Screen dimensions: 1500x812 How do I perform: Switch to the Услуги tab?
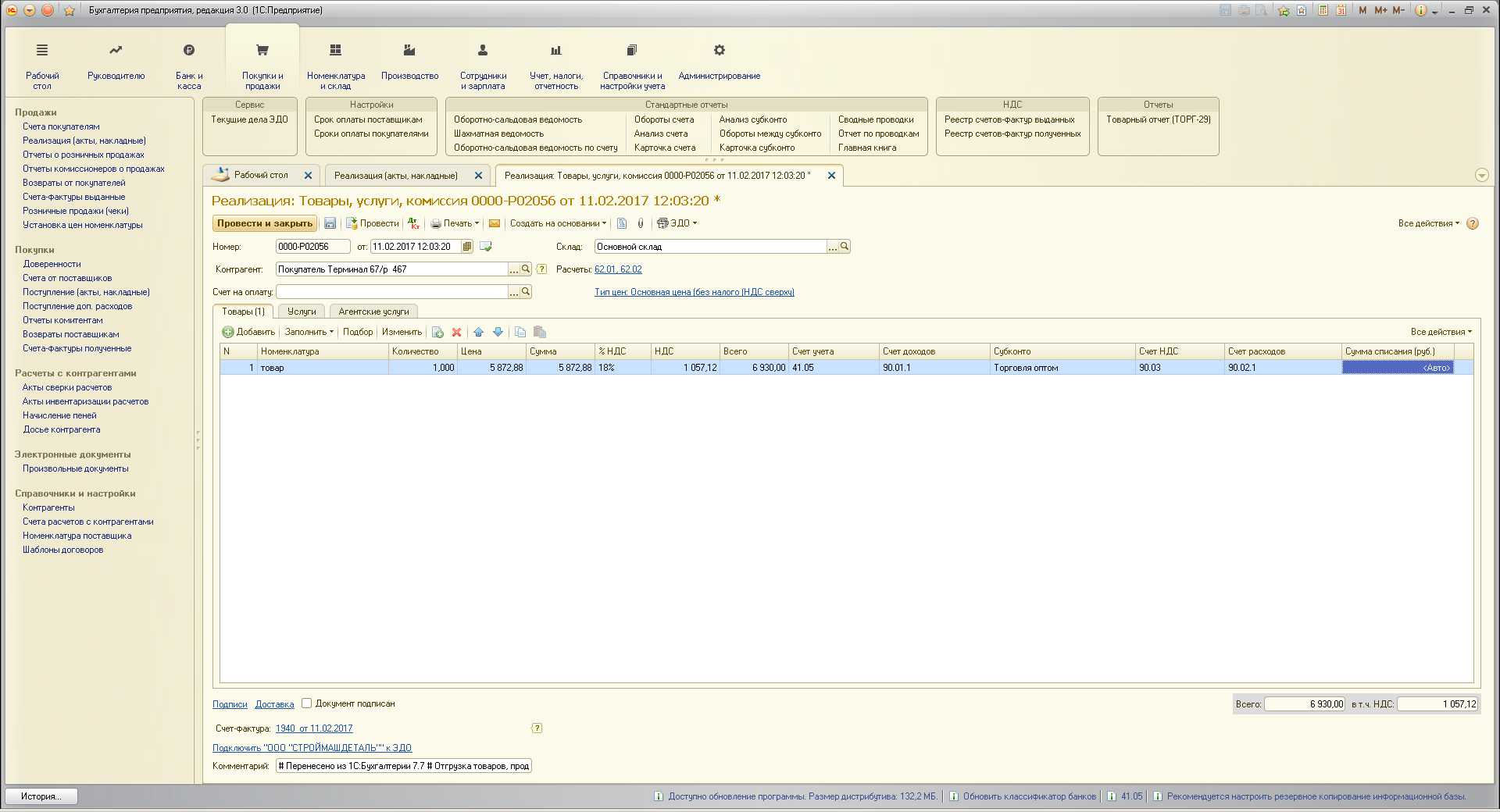[302, 312]
